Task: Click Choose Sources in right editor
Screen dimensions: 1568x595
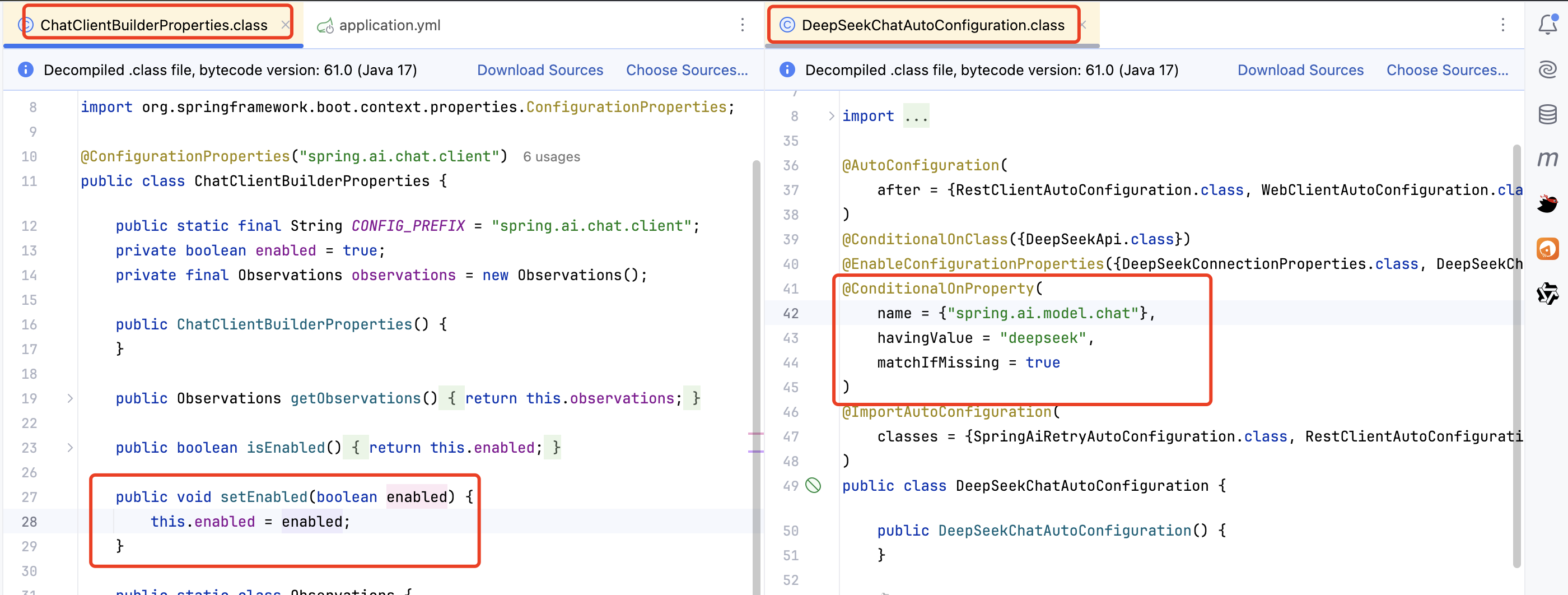Action: (1448, 70)
